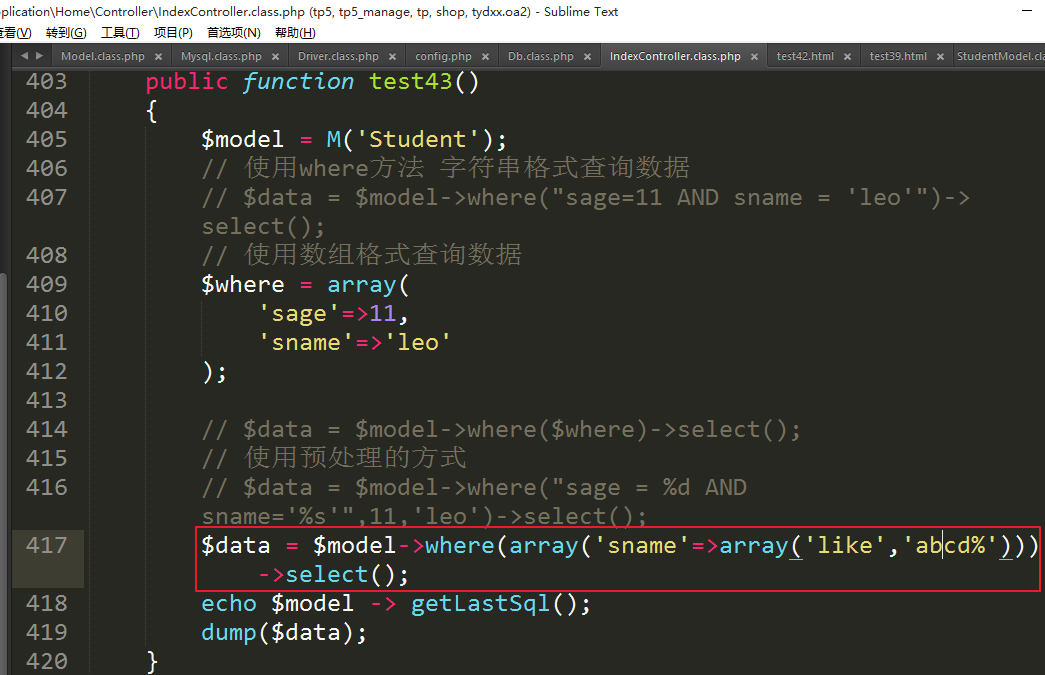Close the Mysql.class.php tab
The image size is (1045, 675).
276,57
